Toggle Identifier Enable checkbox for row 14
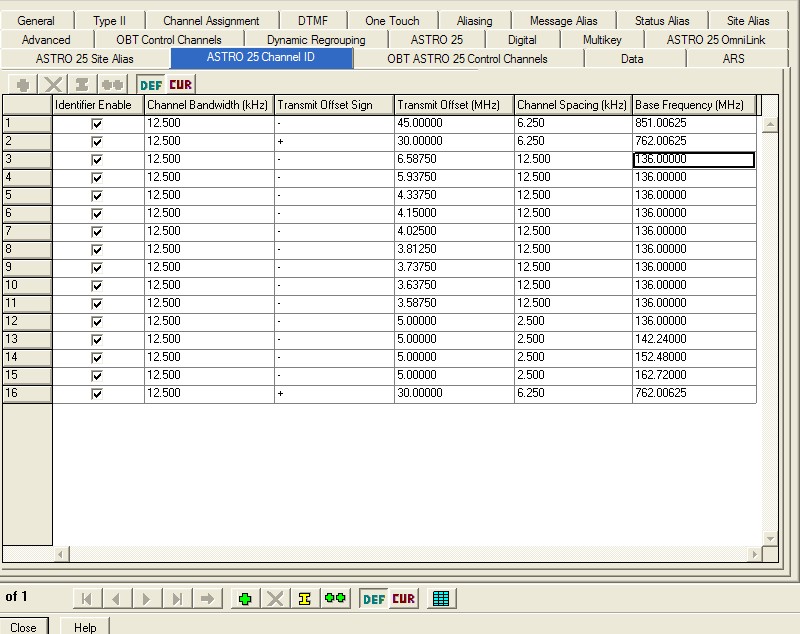This screenshot has height=634, width=800. click(x=96, y=358)
